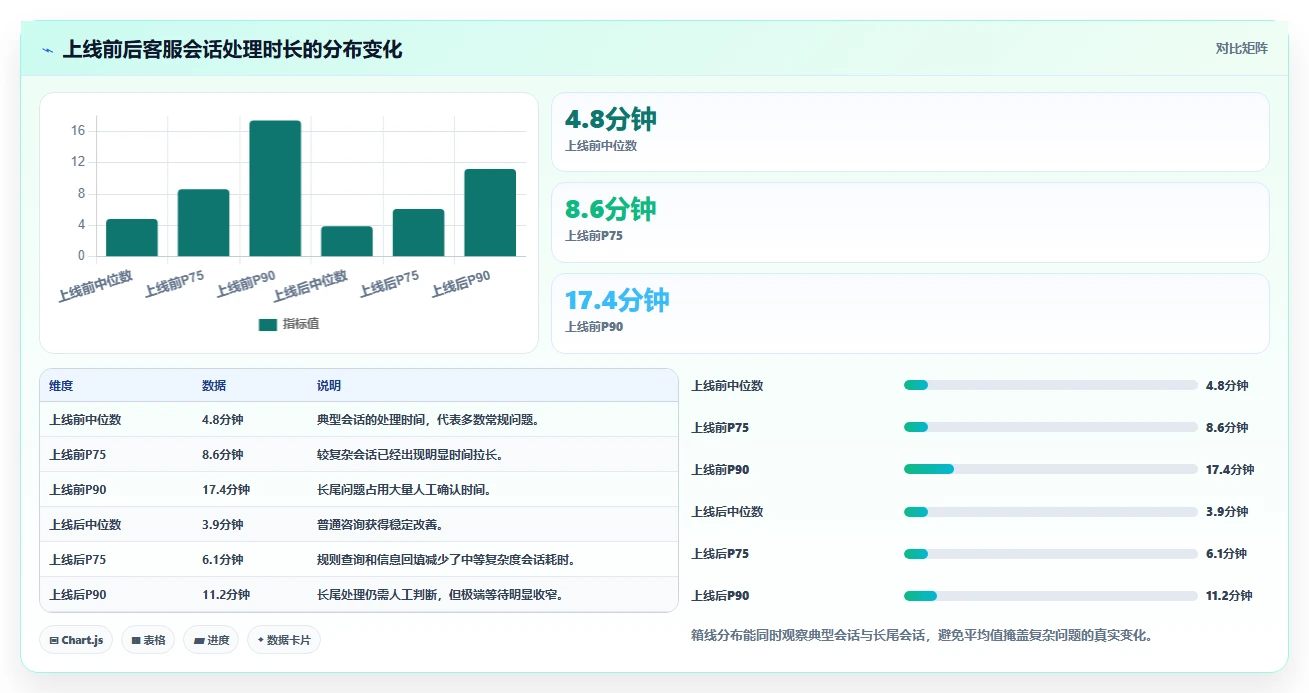Click the dashboard title 上线前后客服会话处理时长的分布变化

tap(232, 50)
